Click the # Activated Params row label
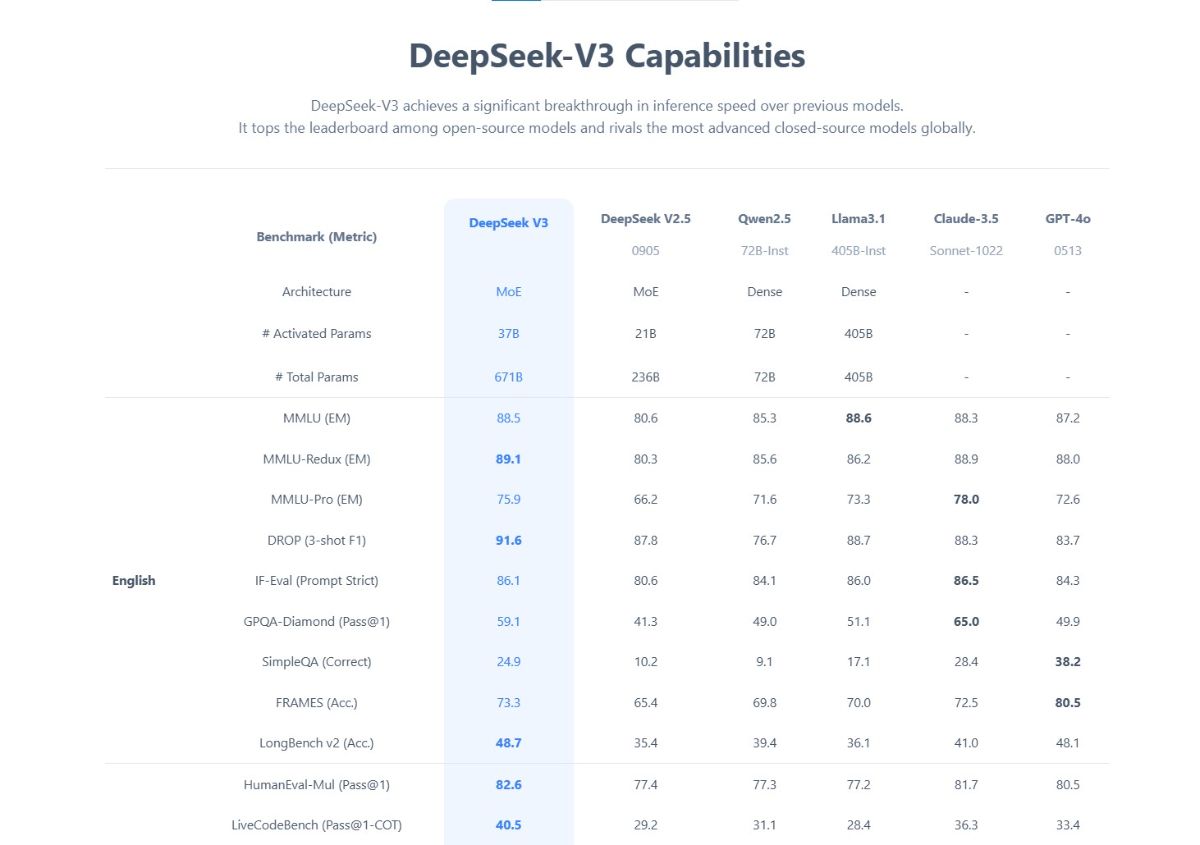 point(316,334)
